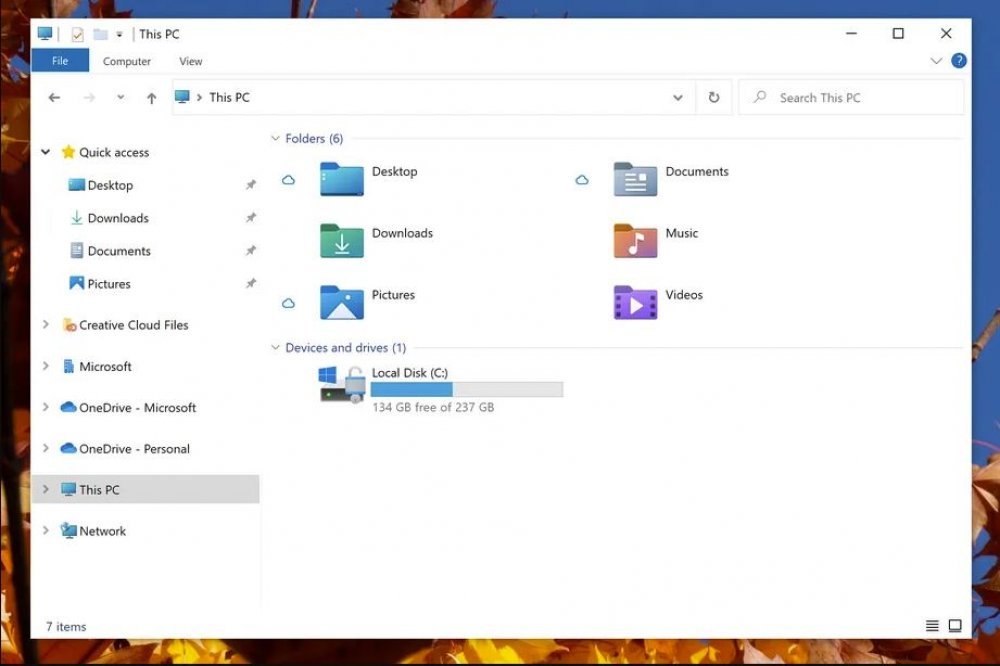Image resolution: width=1000 pixels, height=666 pixels.
Task: Open the address bar history dropdown
Action: click(x=677, y=98)
